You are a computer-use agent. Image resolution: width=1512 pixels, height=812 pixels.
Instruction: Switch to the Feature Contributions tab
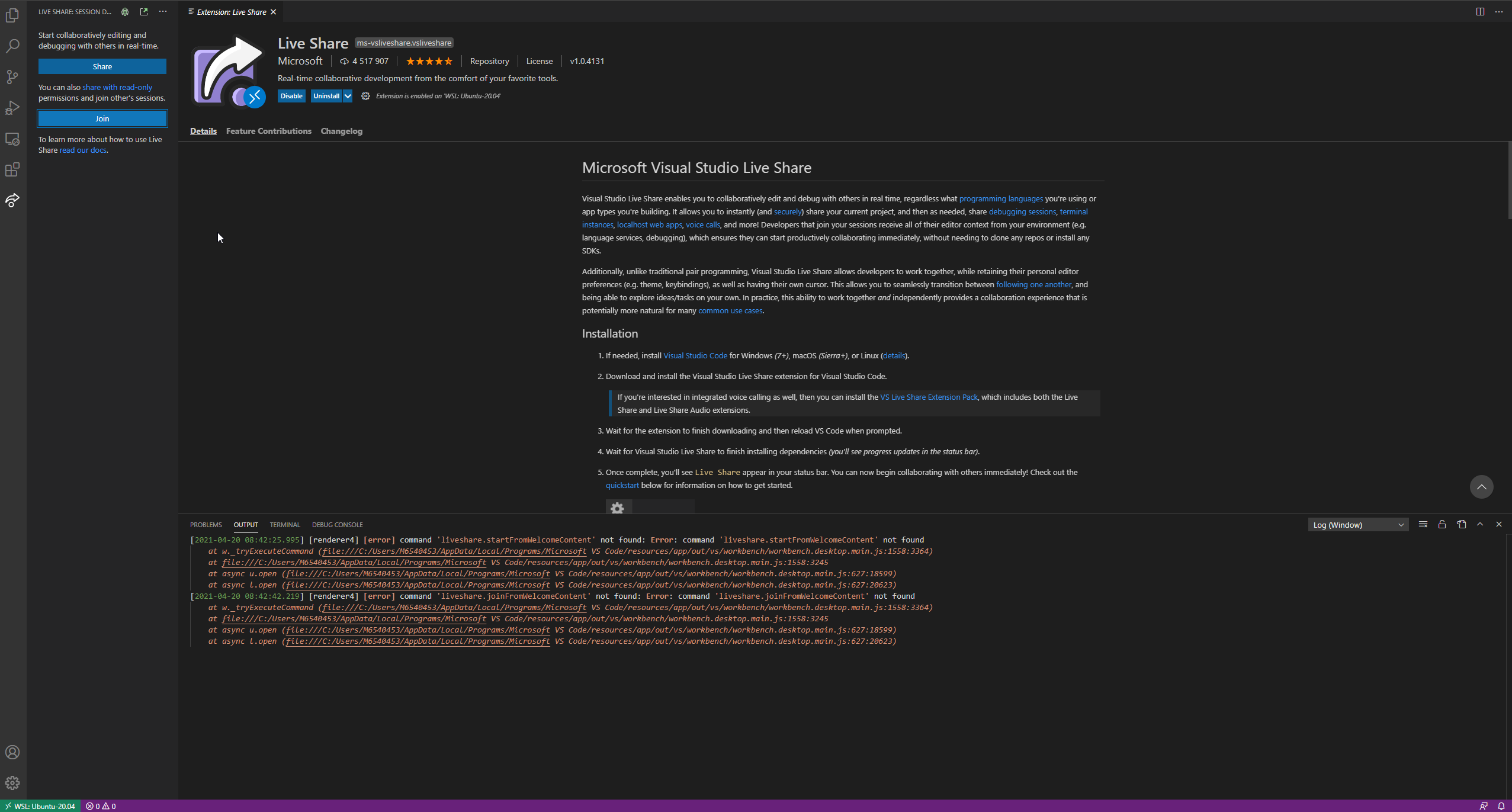coord(268,131)
